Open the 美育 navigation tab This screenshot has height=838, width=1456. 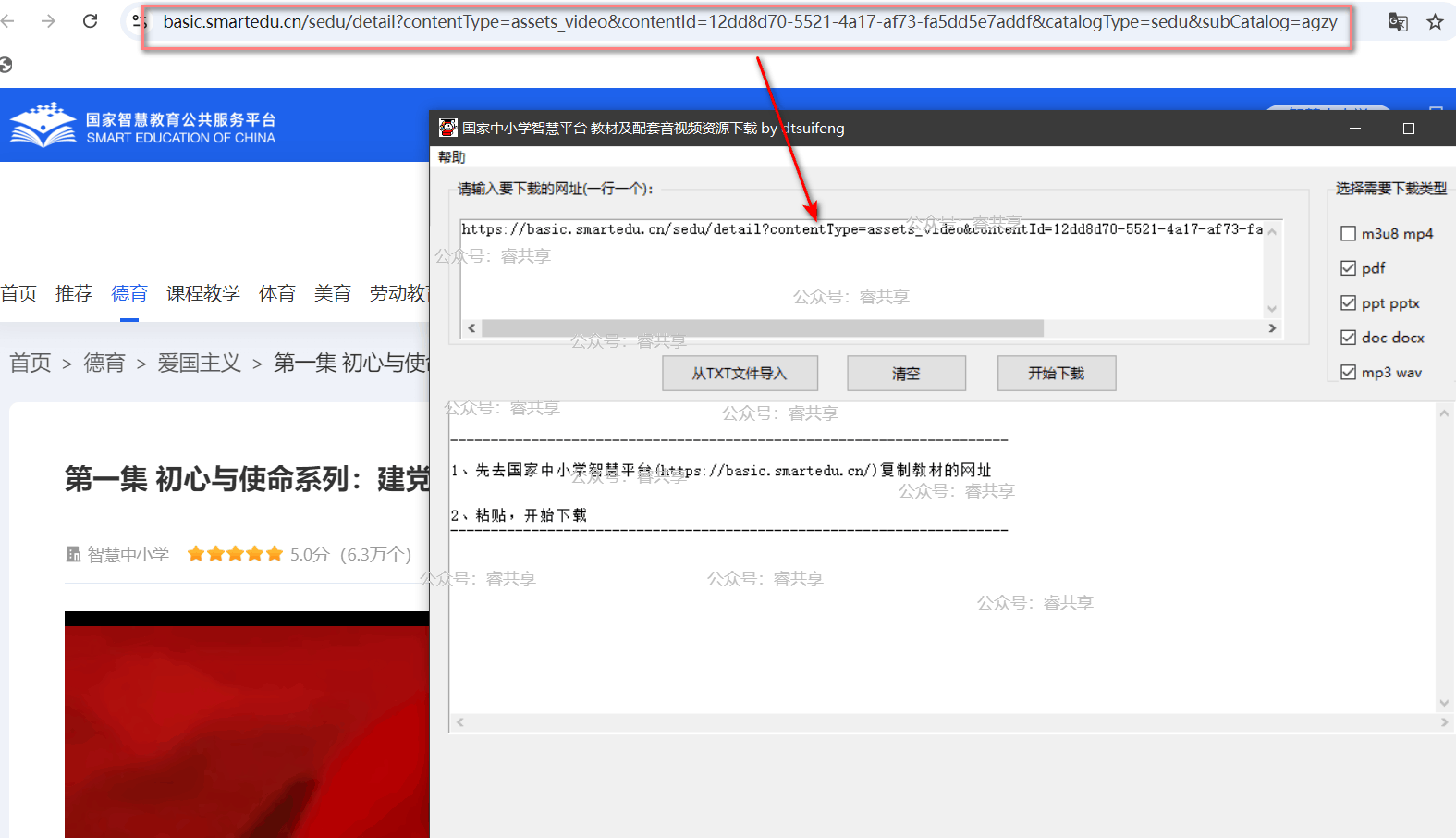(x=333, y=293)
